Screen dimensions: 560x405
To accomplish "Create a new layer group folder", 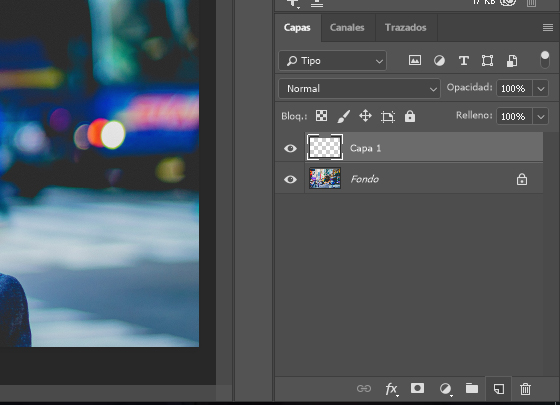I will tap(472, 388).
